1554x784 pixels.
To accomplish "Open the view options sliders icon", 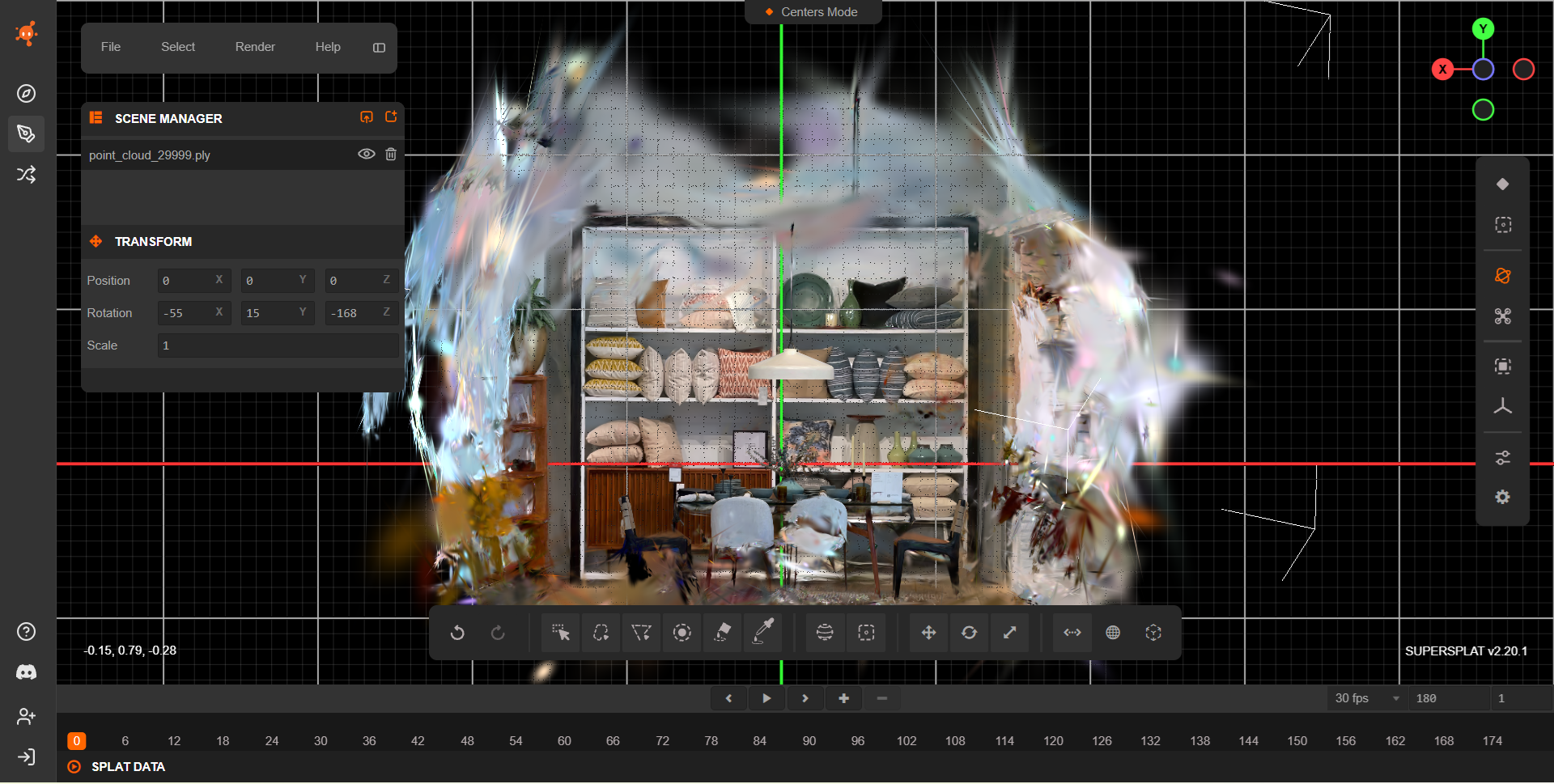I will pos(1503,458).
